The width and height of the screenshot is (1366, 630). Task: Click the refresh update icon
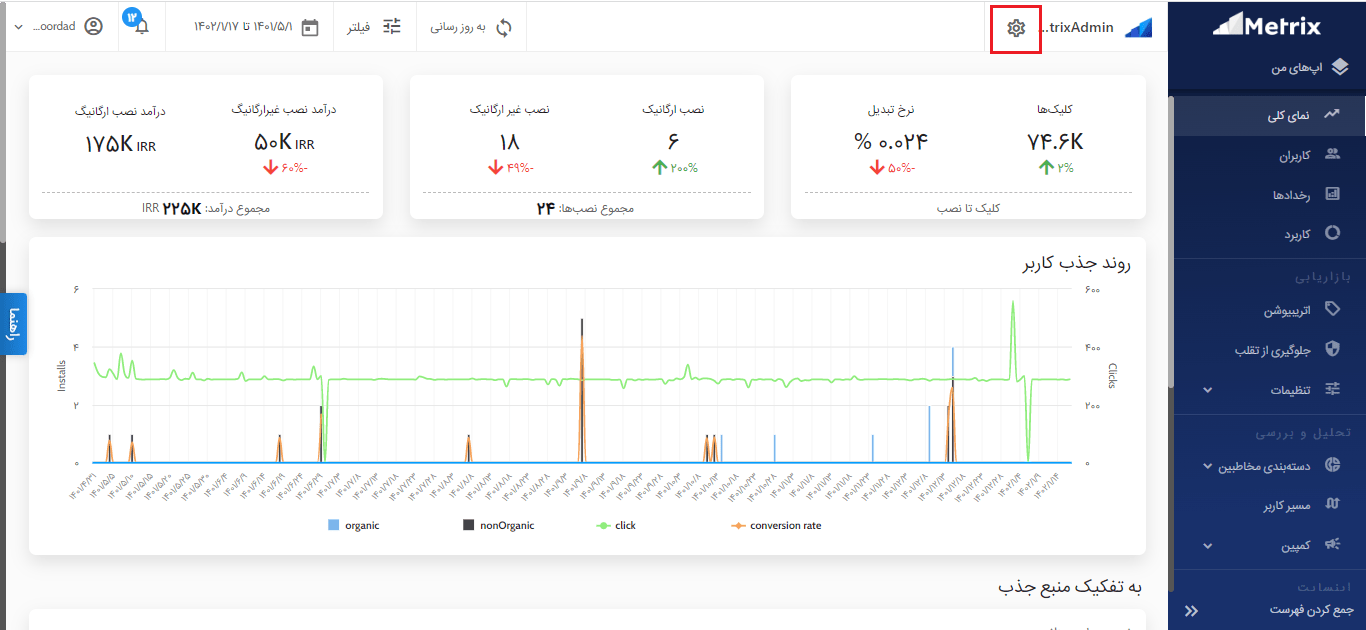pos(503,27)
